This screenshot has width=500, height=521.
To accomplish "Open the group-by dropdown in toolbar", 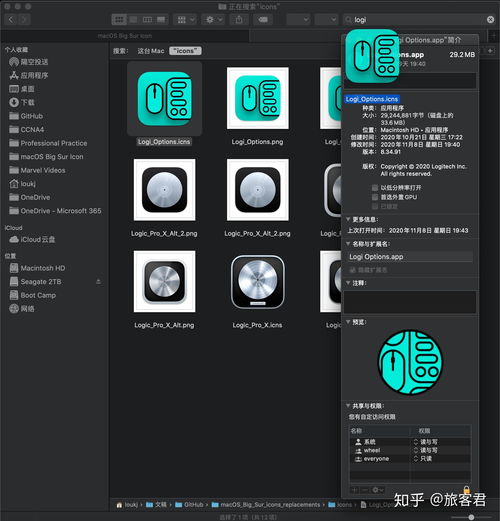I will click(x=185, y=20).
